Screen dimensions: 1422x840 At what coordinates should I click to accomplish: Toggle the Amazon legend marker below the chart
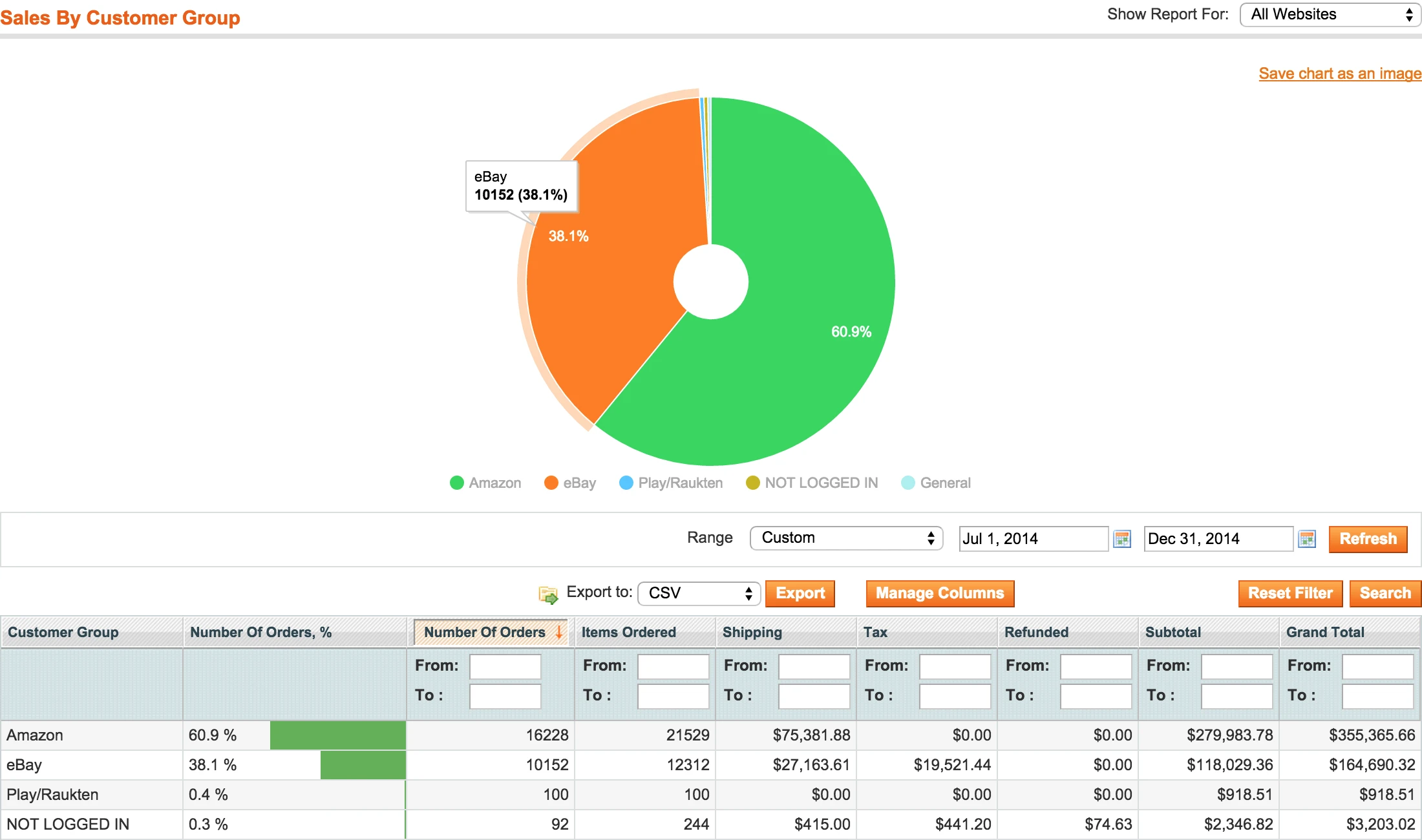pos(457,483)
